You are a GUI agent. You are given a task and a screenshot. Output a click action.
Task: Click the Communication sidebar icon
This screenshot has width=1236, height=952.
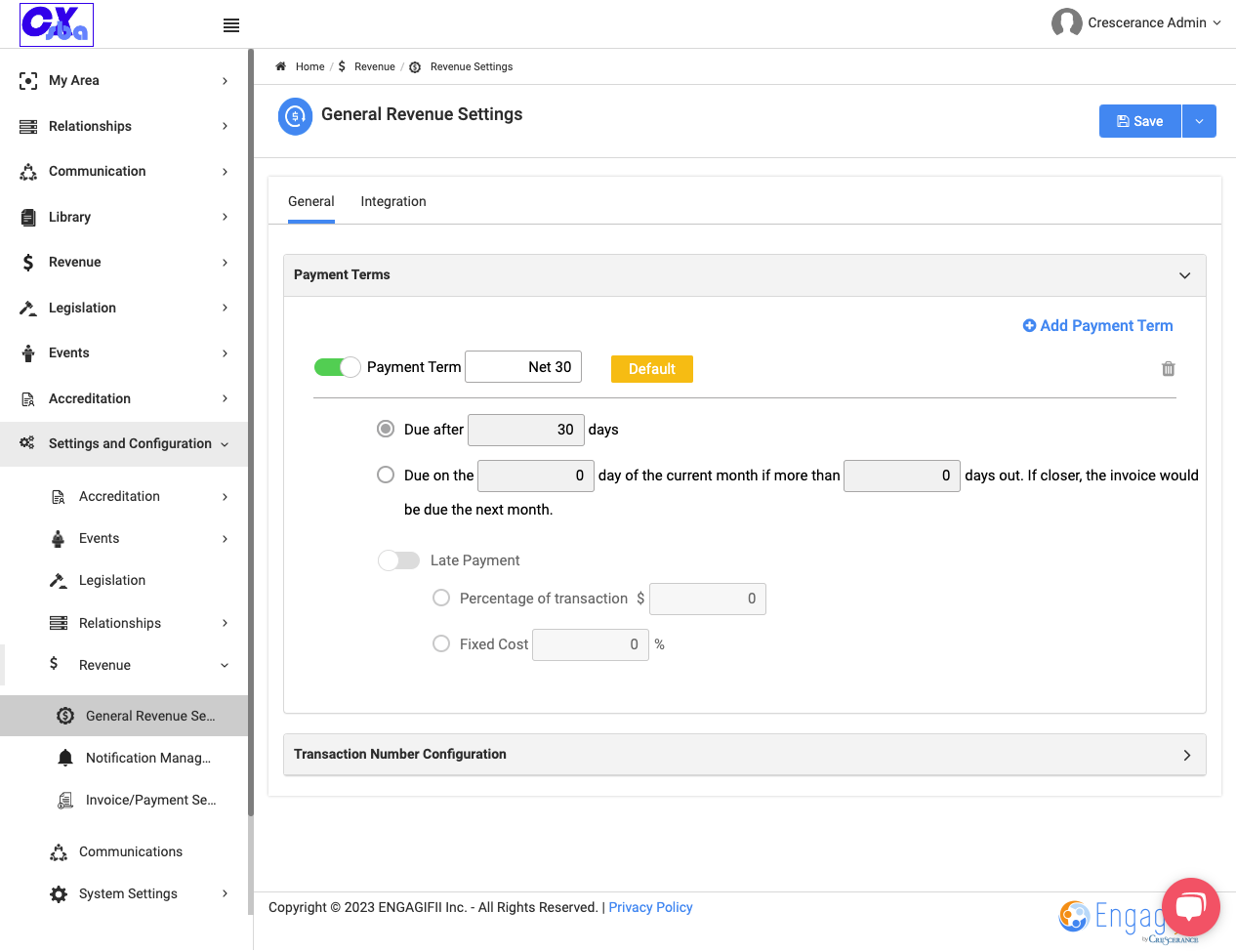28,172
